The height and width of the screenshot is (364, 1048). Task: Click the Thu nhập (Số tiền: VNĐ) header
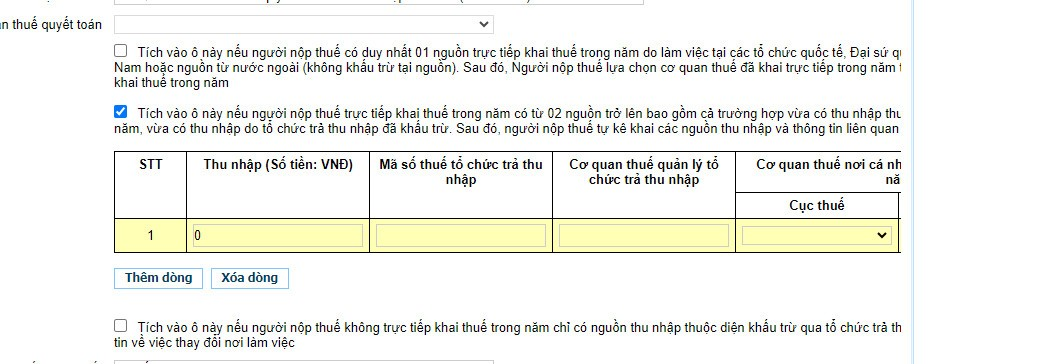pos(278,164)
